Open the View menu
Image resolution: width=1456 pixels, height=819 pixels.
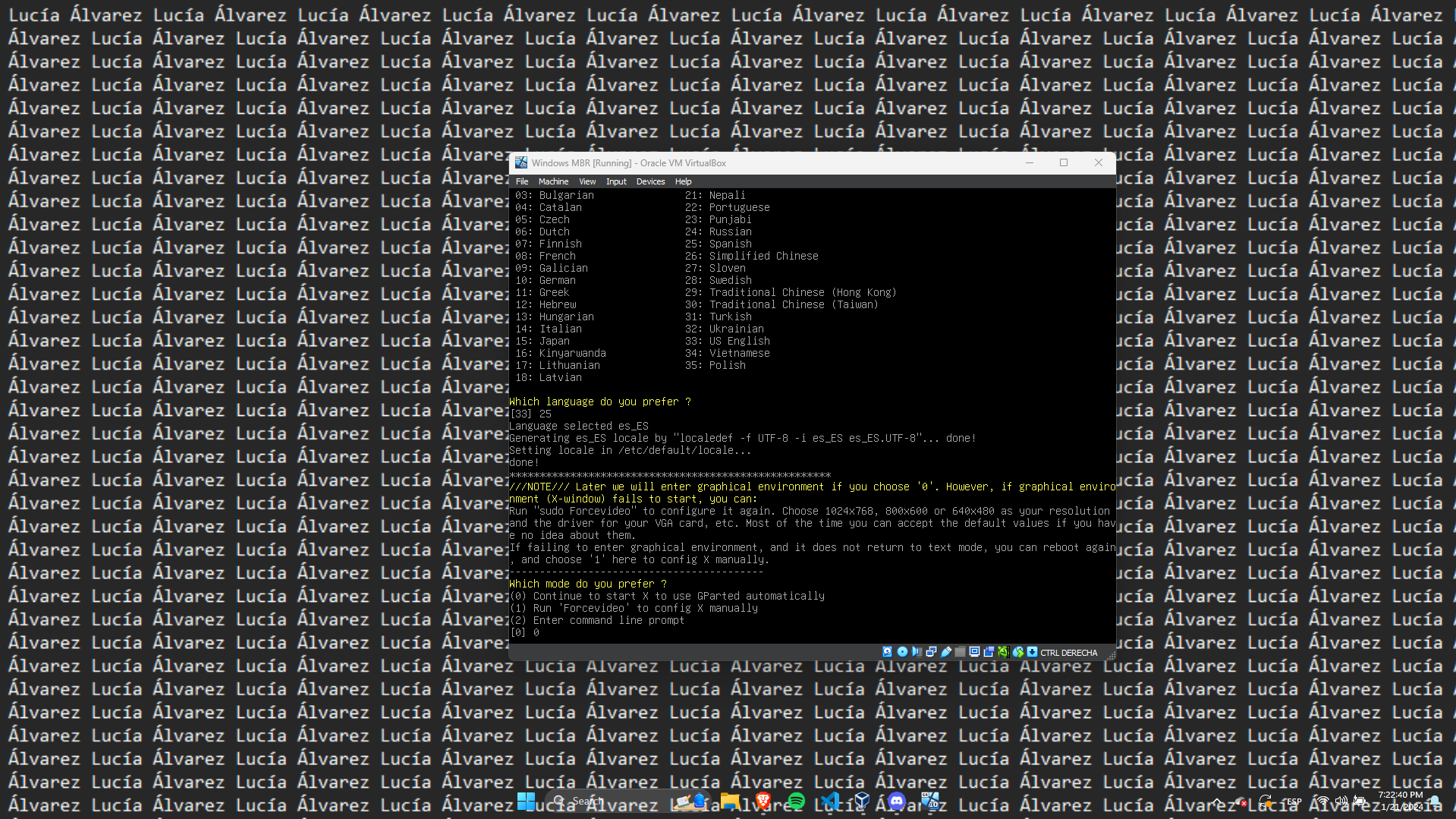pos(587,181)
